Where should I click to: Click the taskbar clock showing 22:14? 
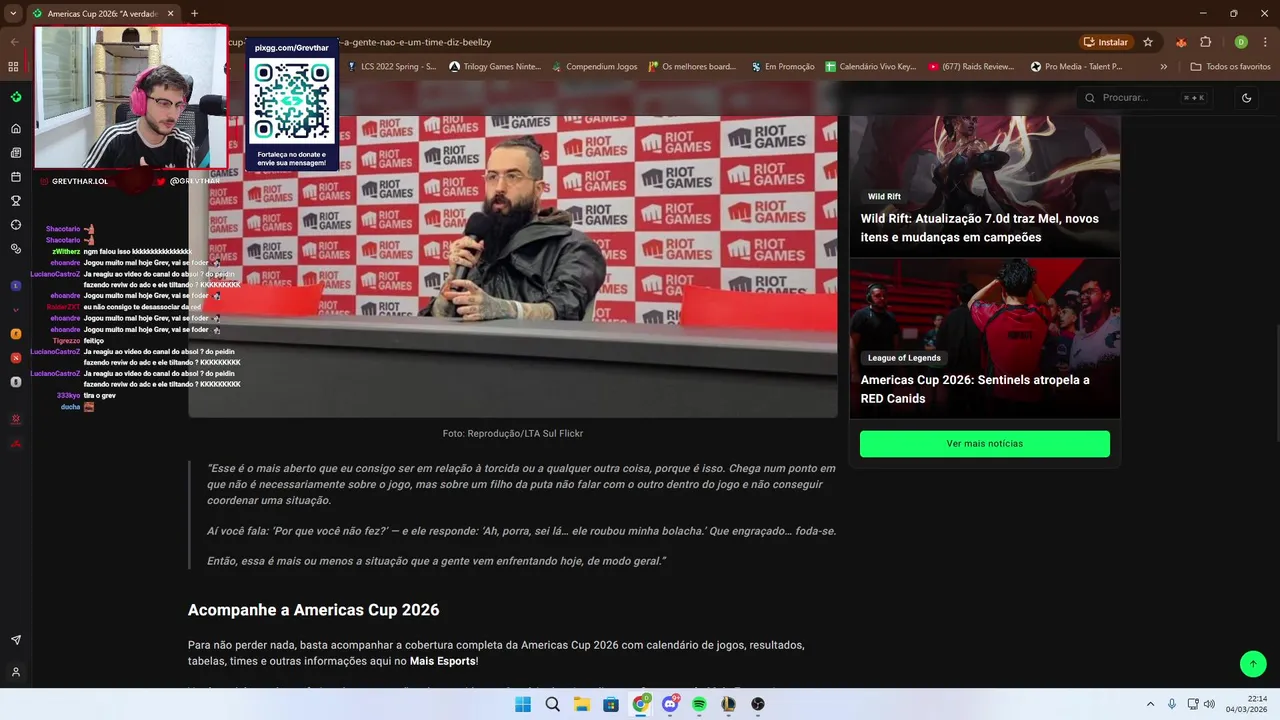1246,704
